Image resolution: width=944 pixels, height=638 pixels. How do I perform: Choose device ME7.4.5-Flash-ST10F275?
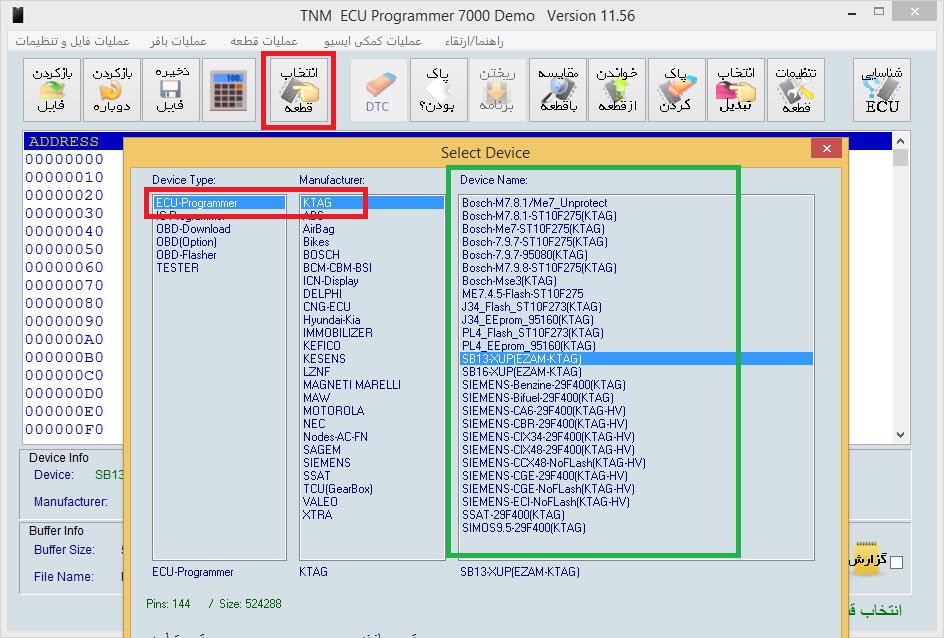[523, 294]
